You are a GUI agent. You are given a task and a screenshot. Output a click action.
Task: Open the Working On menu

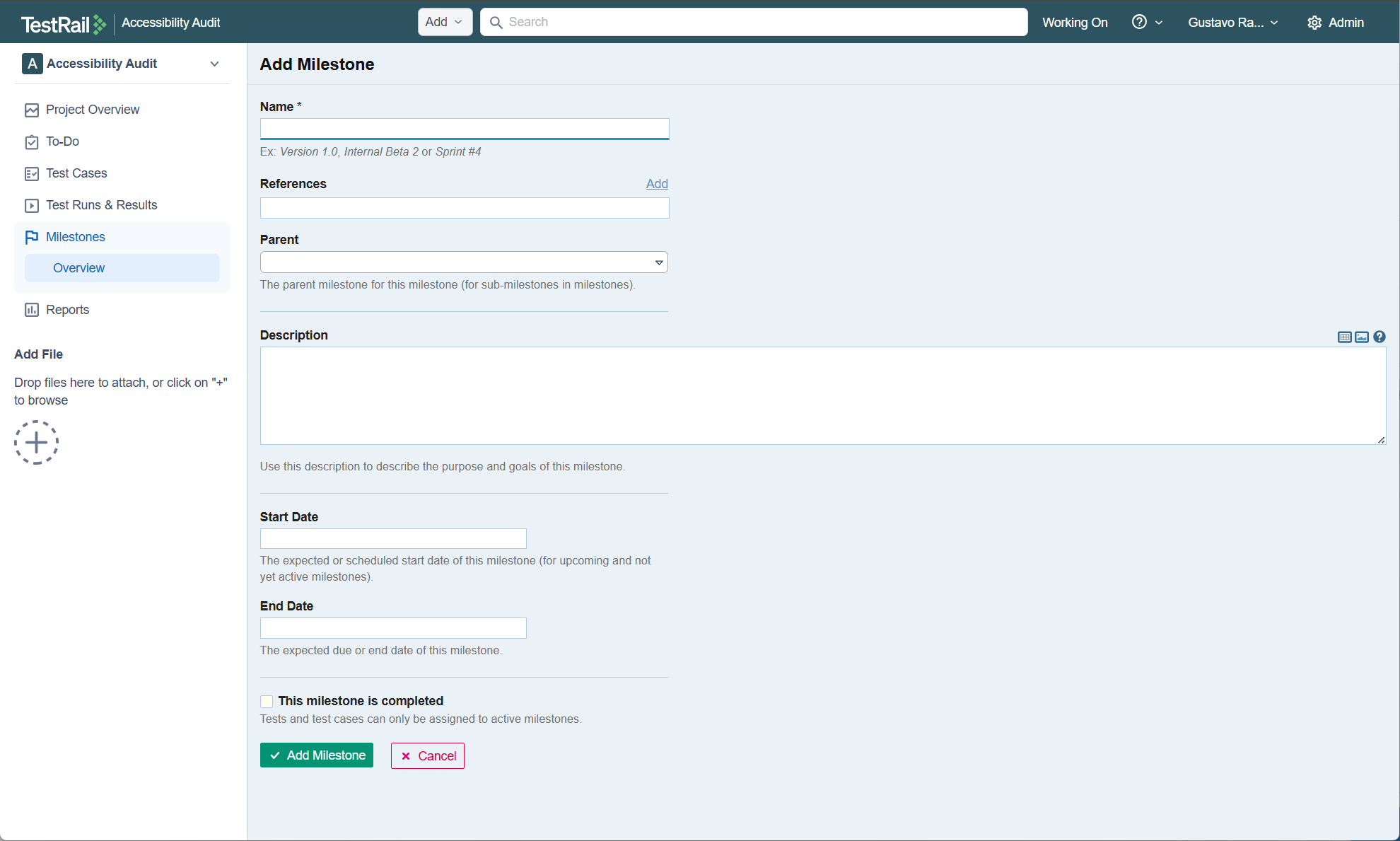[1075, 23]
